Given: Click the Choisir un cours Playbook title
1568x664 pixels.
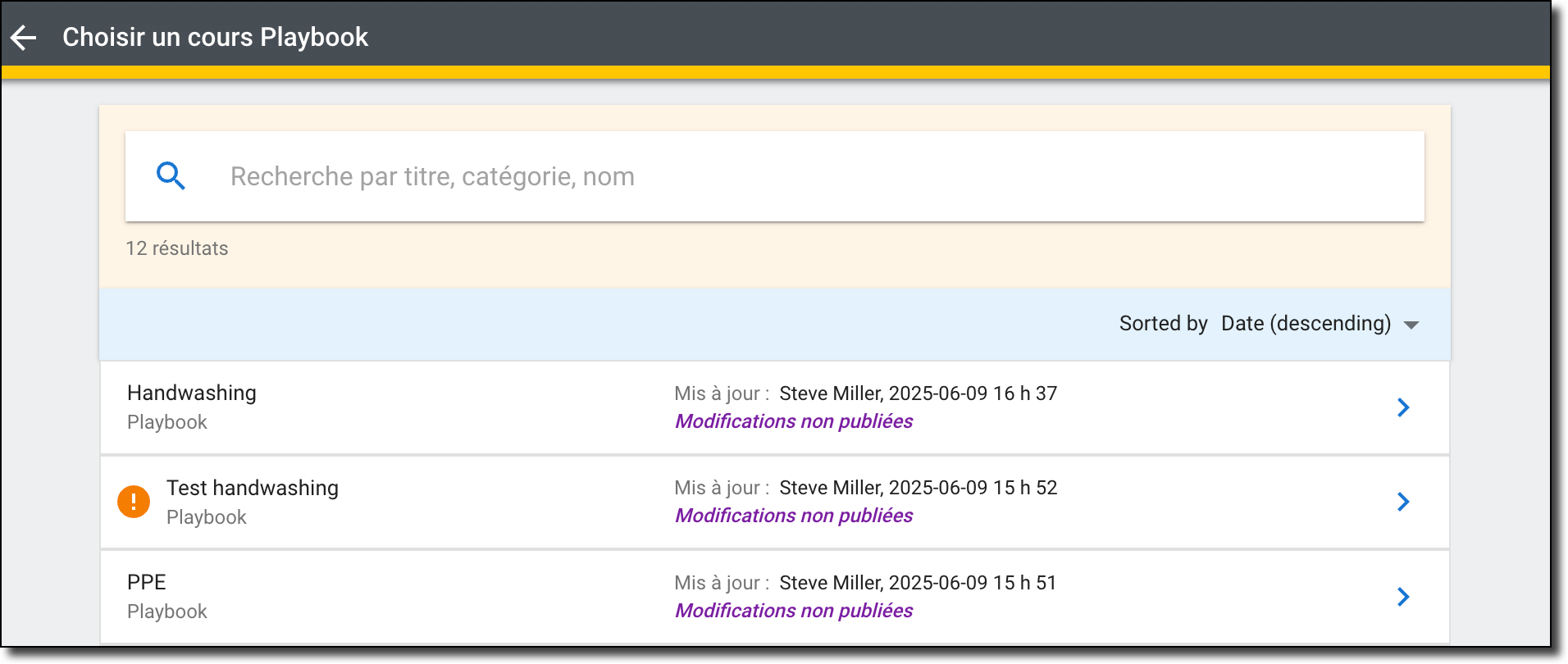Looking at the screenshot, I should (x=216, y=37).
